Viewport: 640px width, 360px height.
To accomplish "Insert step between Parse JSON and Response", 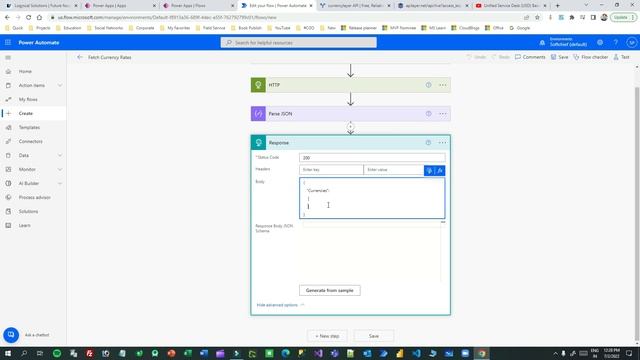I will pyautogui.click(x=350, y=127).
